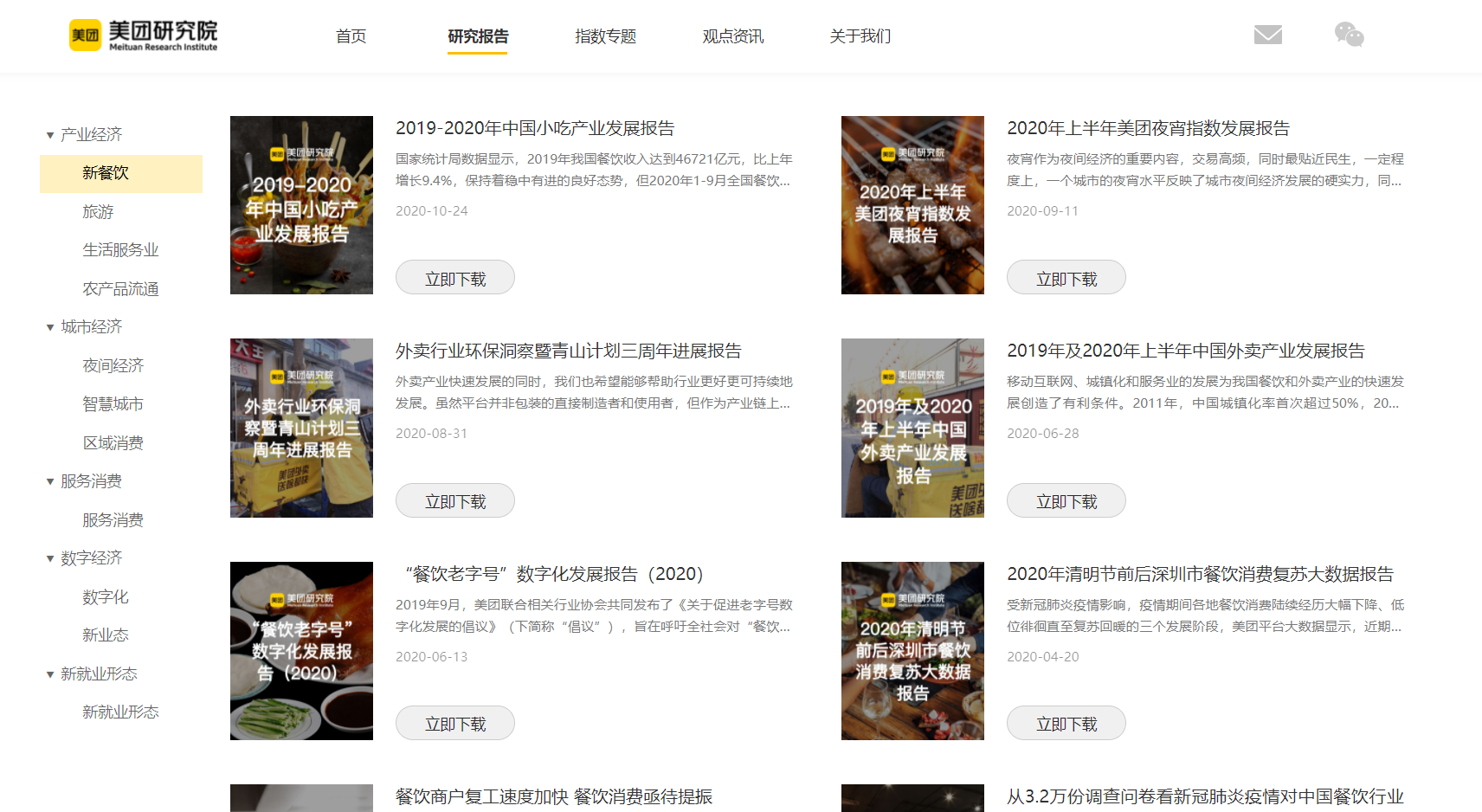Click the date 2020-09-11
1482x812 pixels.
(x=1043, y=211)
